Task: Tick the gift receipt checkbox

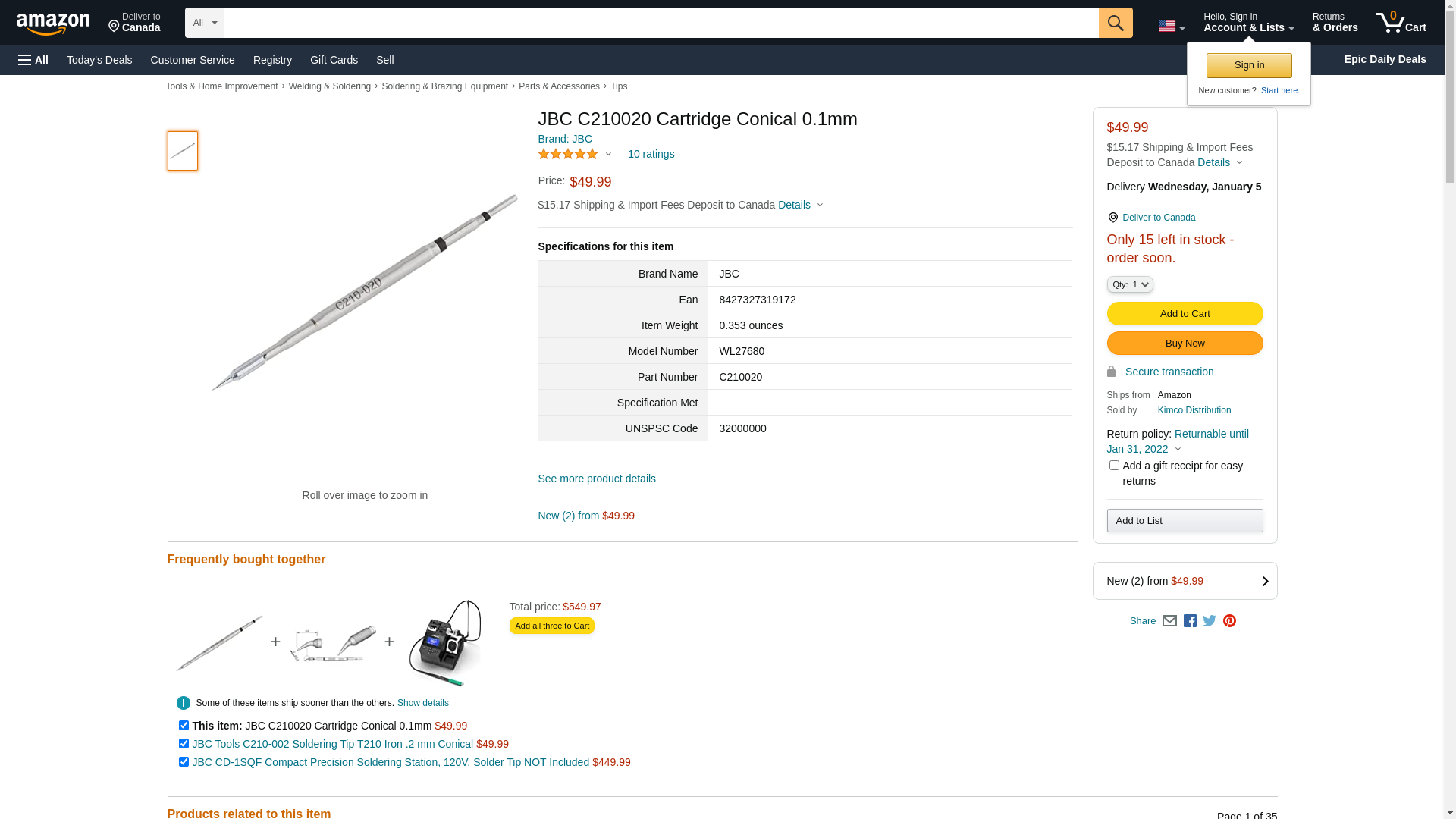Action: 1114,466
